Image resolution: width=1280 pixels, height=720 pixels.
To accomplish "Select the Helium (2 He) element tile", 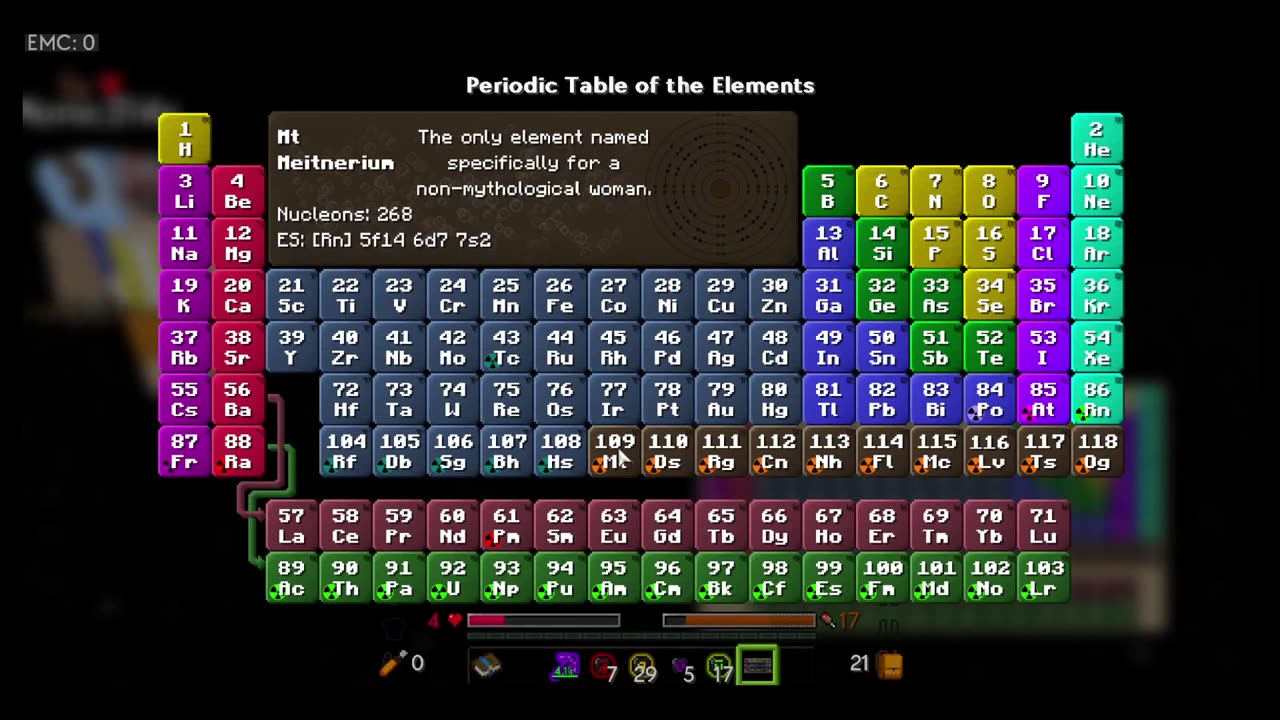I will (x=1097, y=139).
